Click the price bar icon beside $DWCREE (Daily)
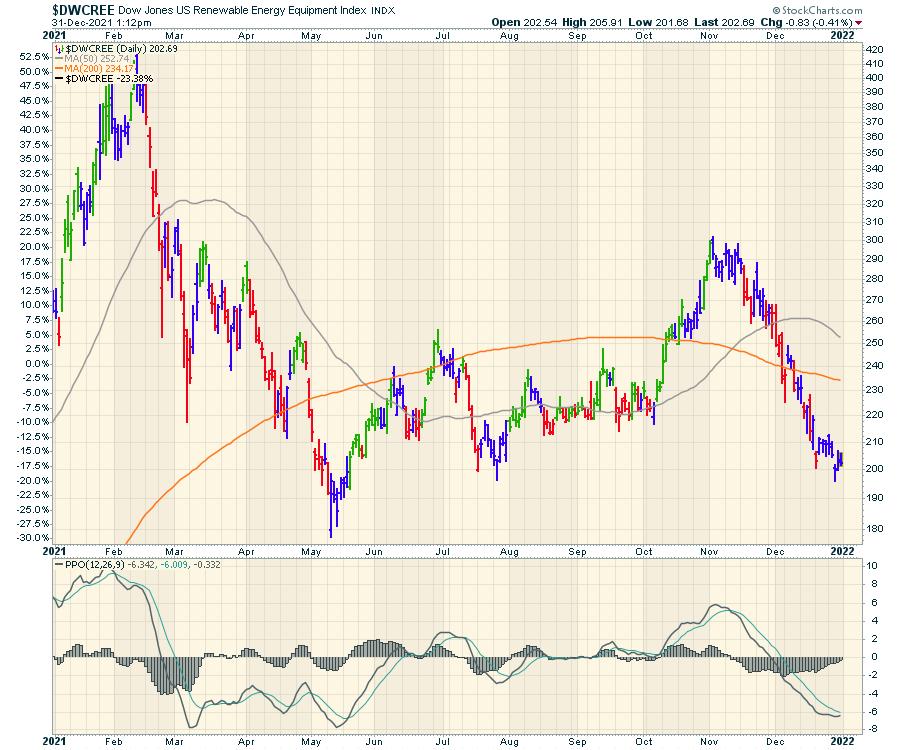900x750 pixels. pos(58,48)
